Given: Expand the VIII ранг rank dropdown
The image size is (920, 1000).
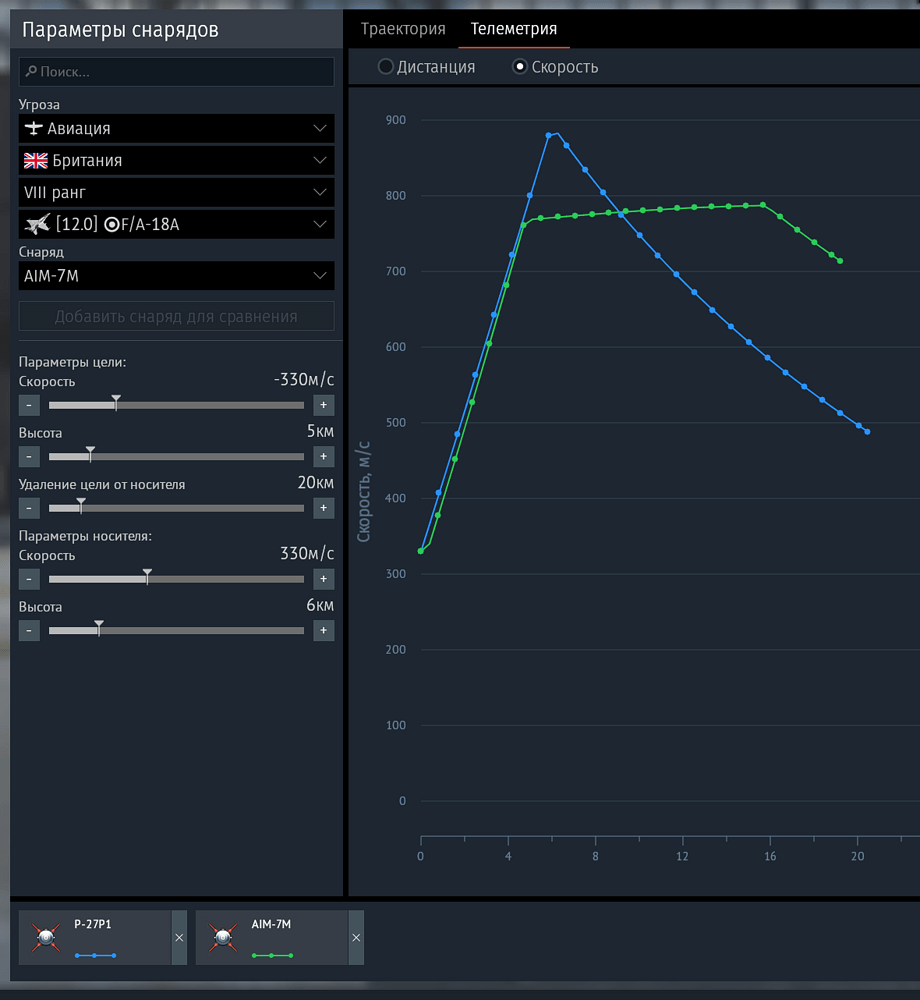Looking at the screenshot, I should [x=176, y=193].
